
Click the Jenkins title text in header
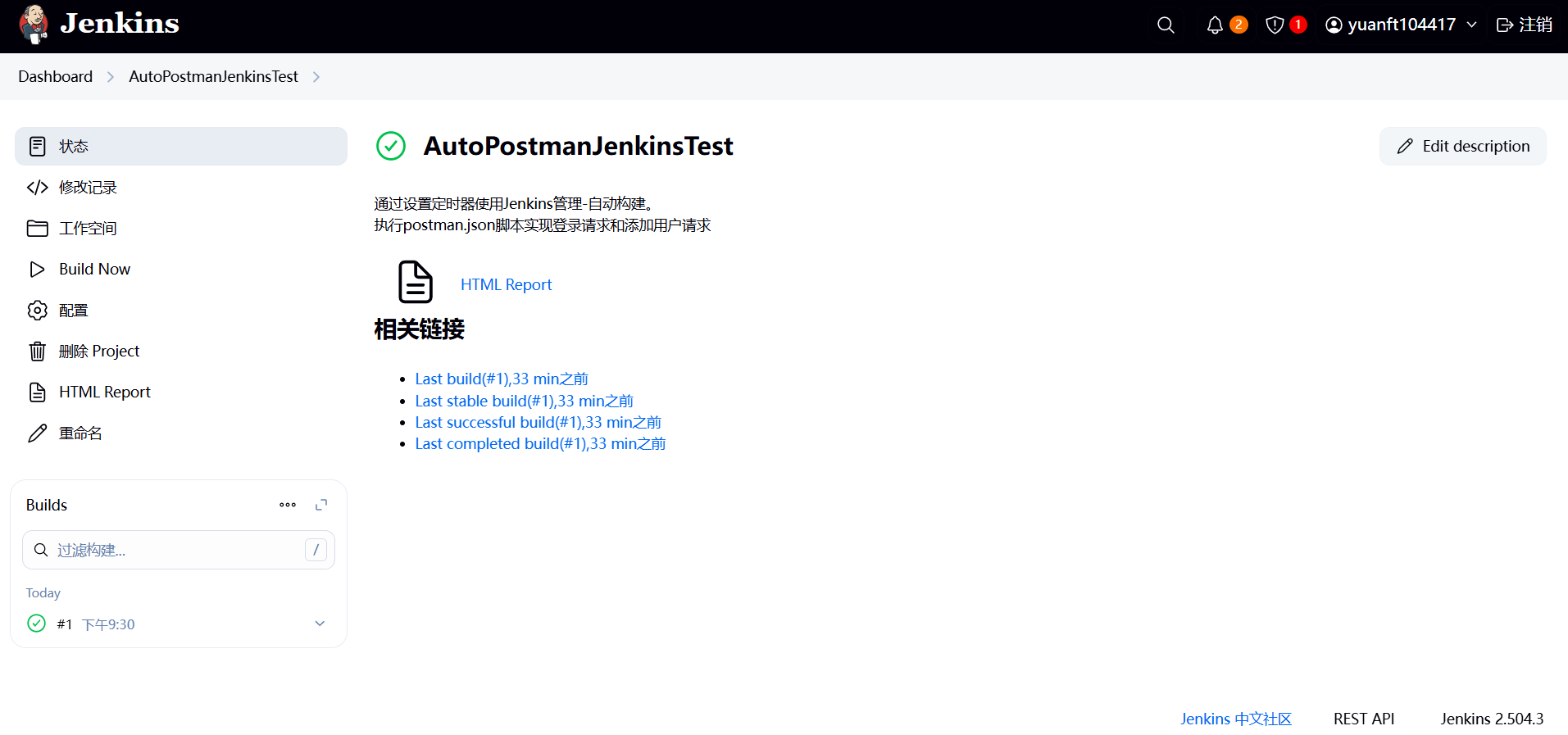point(120,24)
